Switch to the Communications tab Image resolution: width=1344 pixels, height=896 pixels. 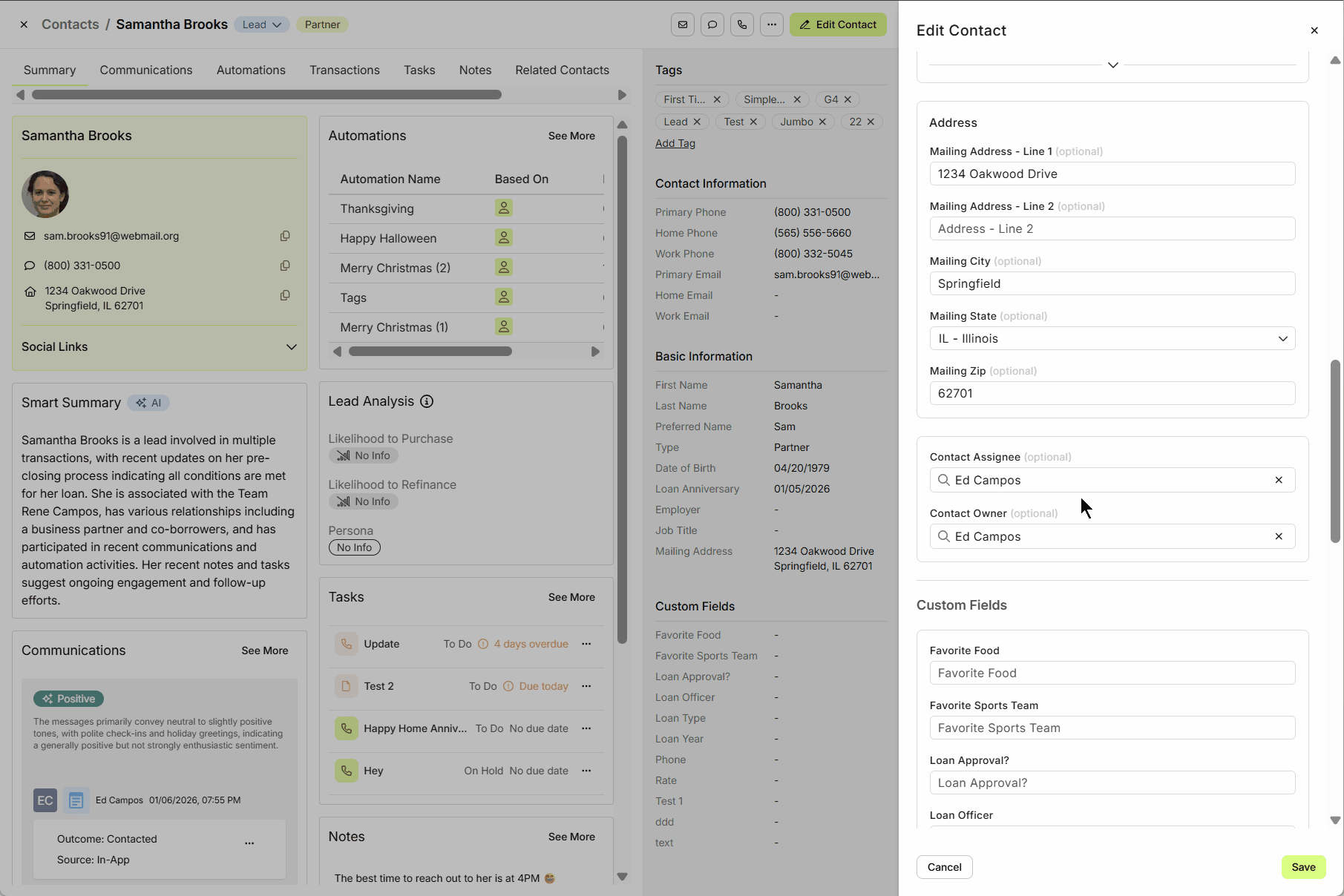[146, 70]
